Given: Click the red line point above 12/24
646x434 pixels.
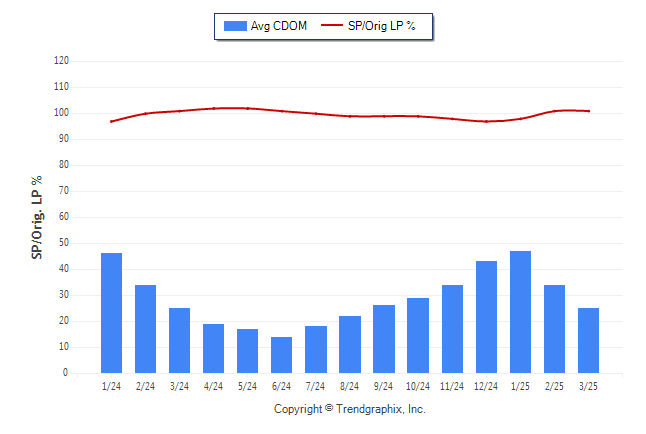Looking at the screenshot, I should click(487, 122).
